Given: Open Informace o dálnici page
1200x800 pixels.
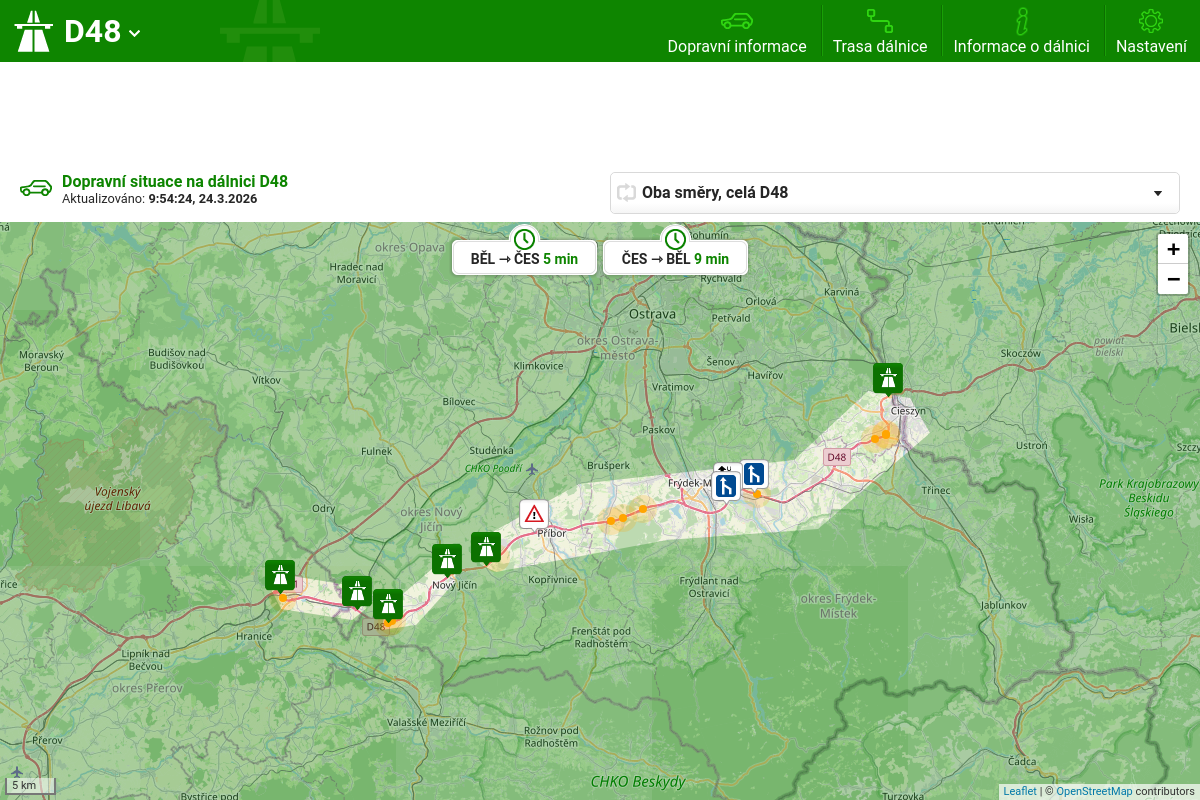Looking at the screenshot, I should [x=1021, y=32].
